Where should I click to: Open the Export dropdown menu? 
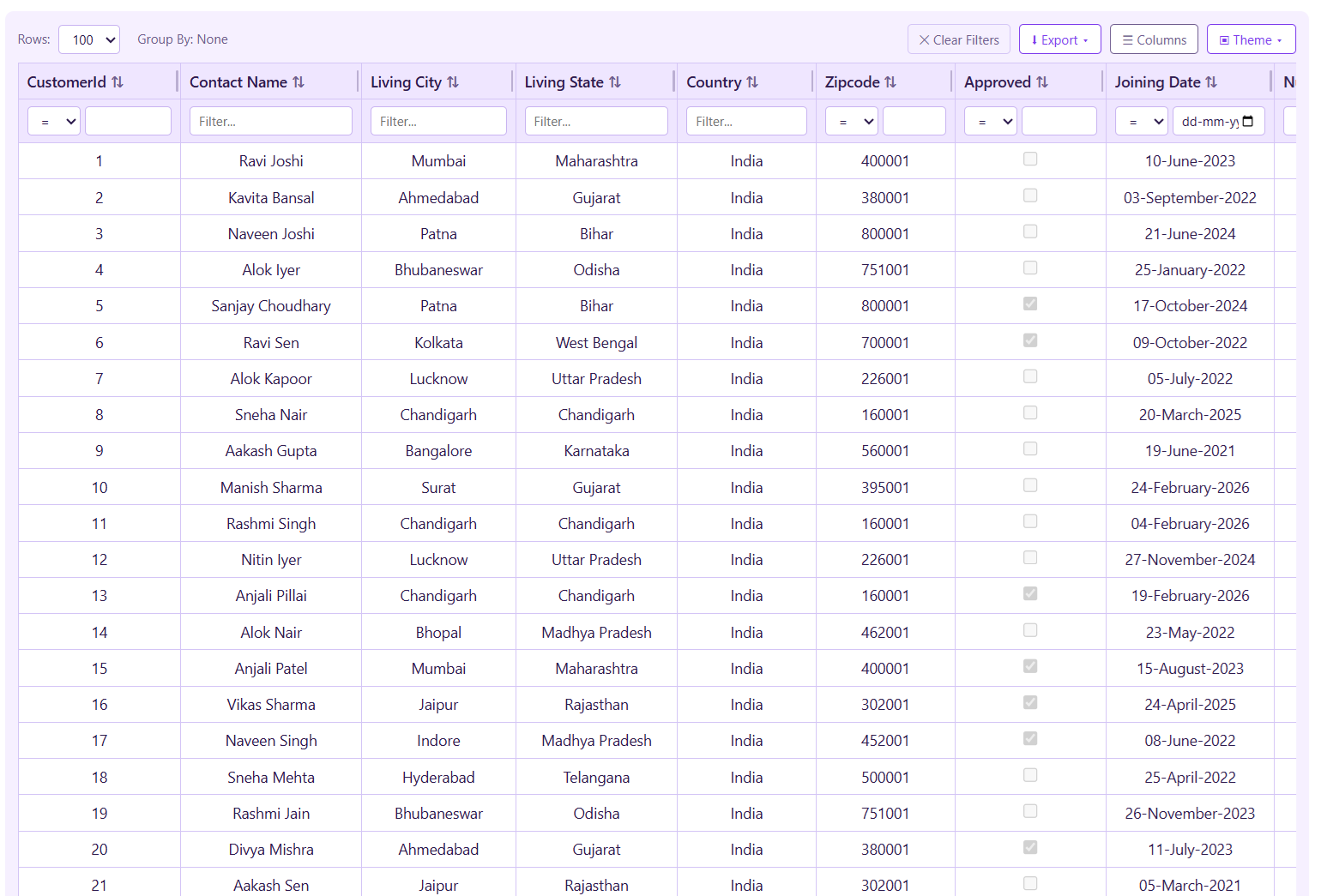[x=1060, y=39]
